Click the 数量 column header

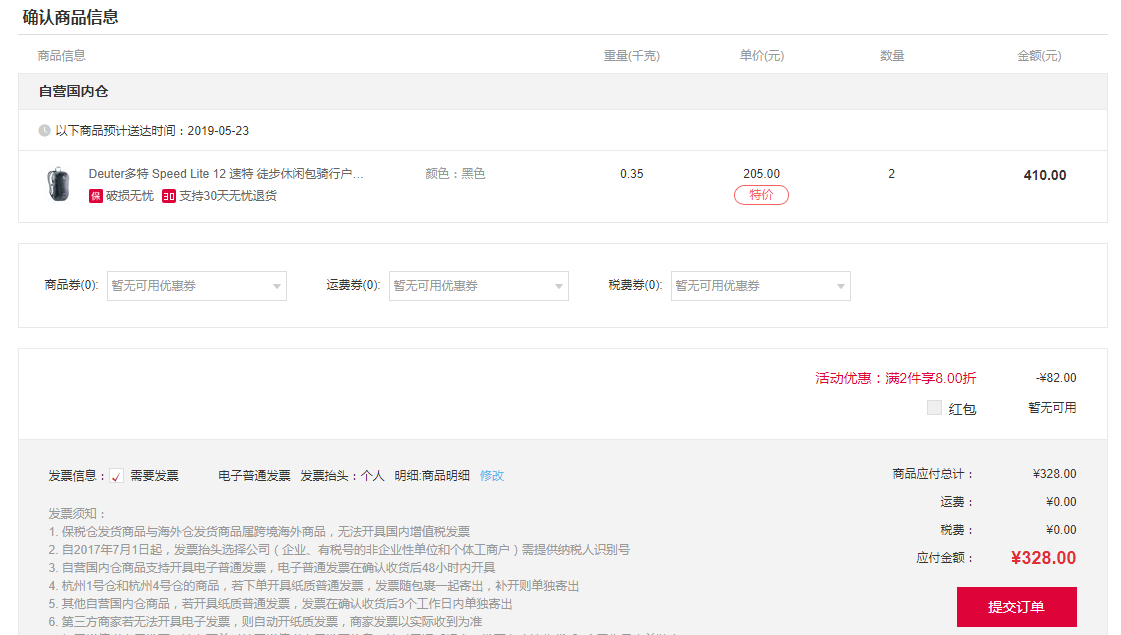click(x=892, y=56)
